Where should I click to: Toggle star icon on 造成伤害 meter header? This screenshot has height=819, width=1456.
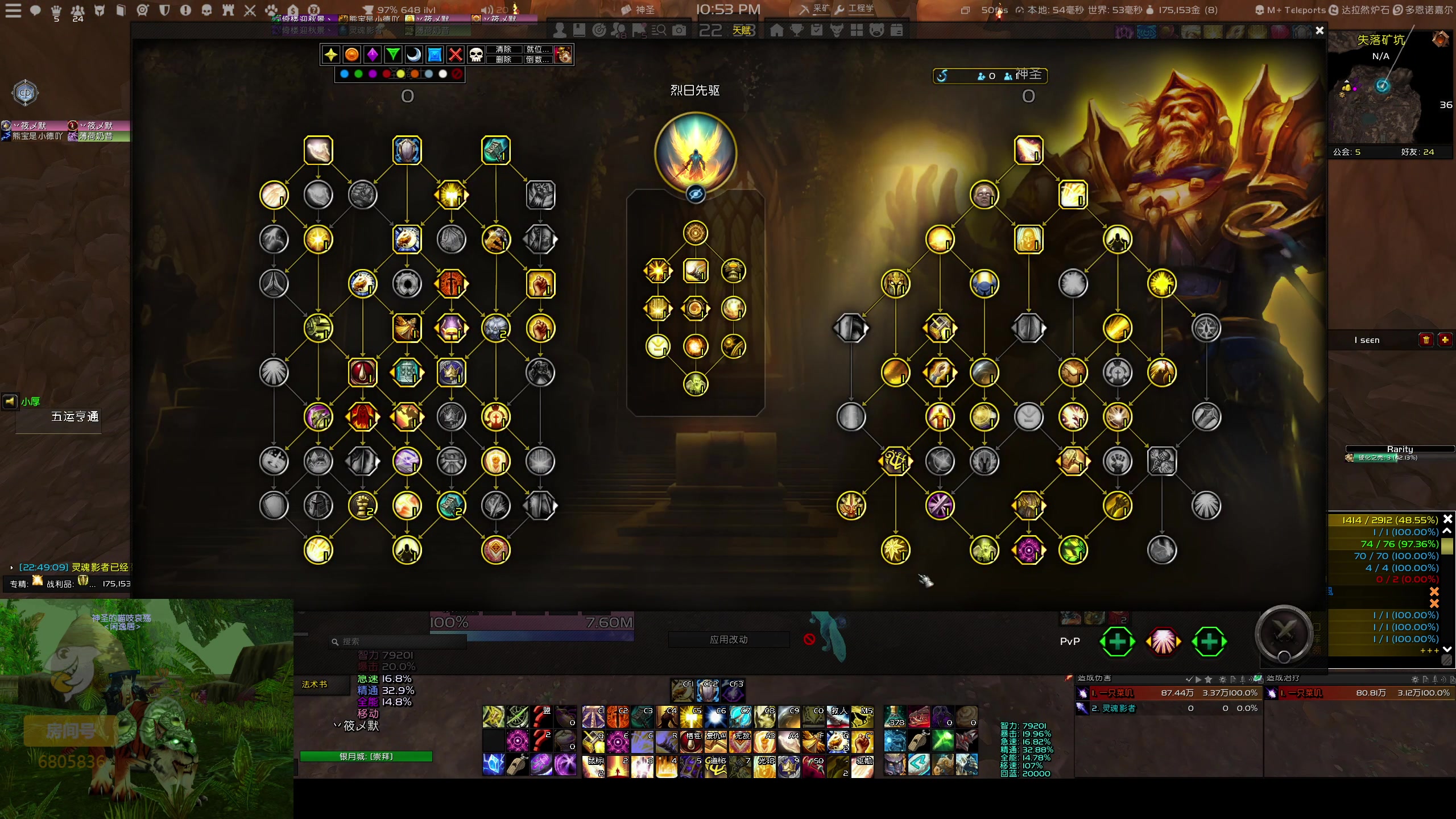[1208, 679]
